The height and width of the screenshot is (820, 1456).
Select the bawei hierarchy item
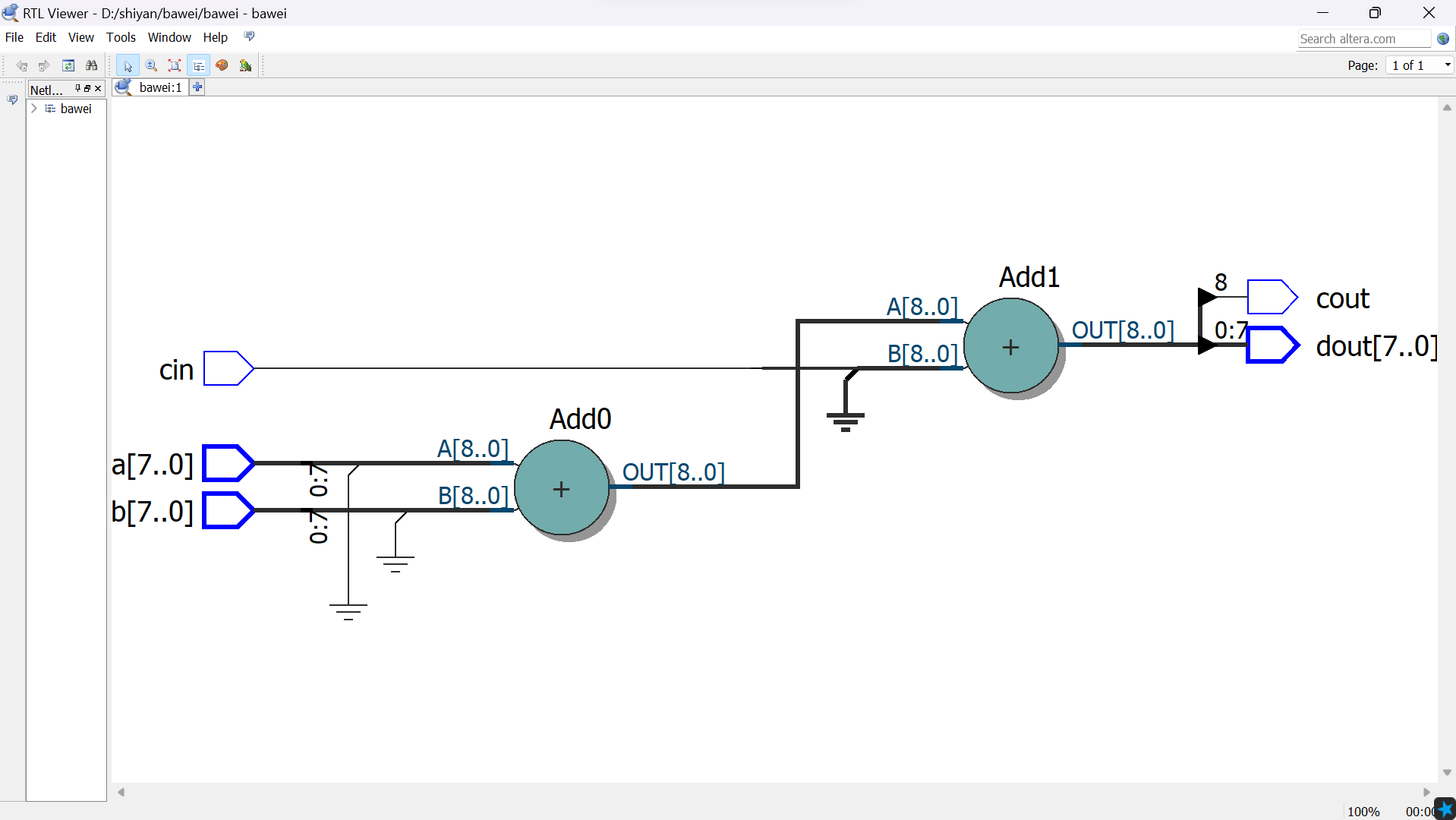[x=75, y=109]
